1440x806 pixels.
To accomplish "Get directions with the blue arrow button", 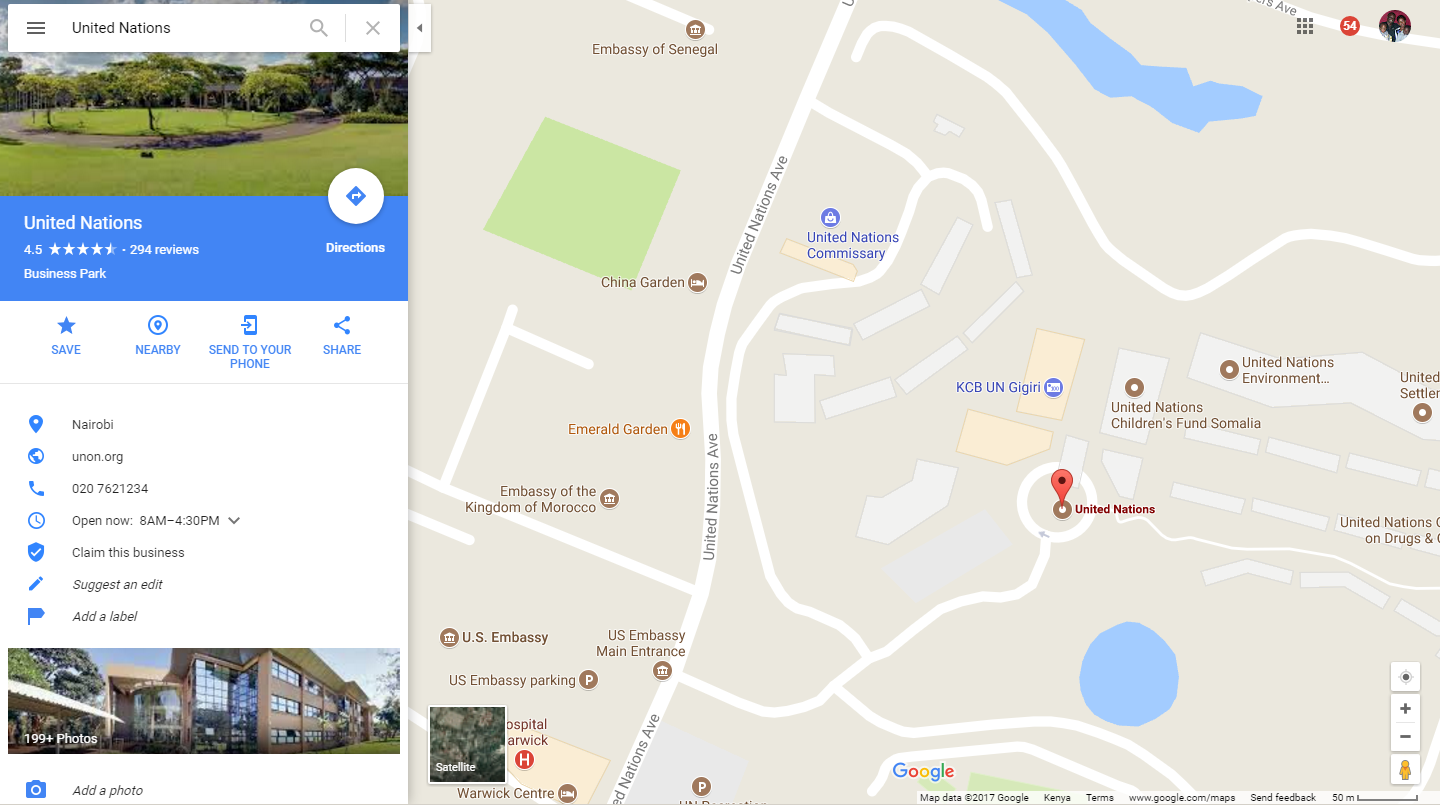I will pyautogui.click(x=356, y=196).
